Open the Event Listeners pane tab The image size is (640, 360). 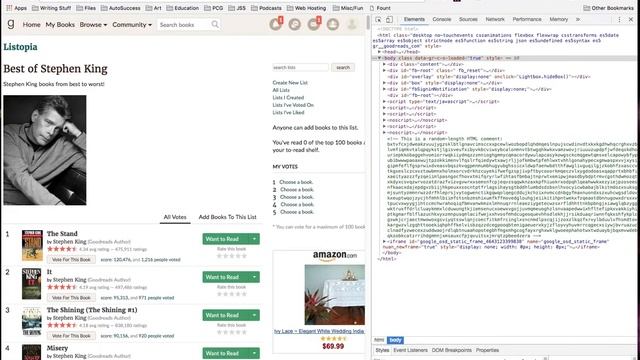410,350
